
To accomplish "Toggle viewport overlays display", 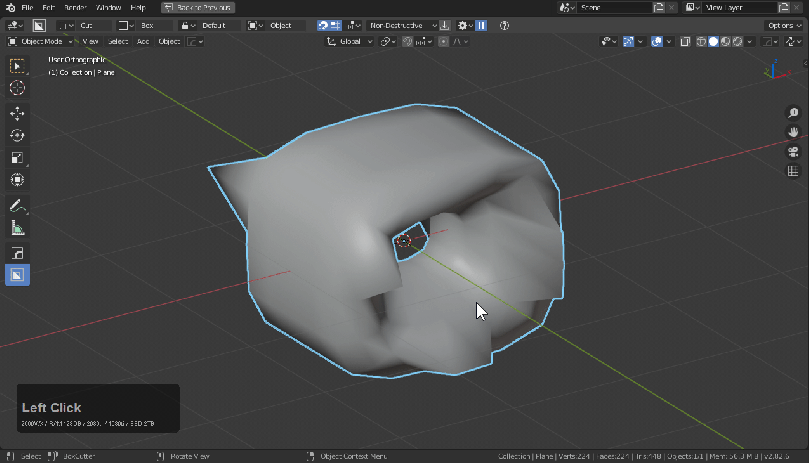I will click(x=658, y=42).
